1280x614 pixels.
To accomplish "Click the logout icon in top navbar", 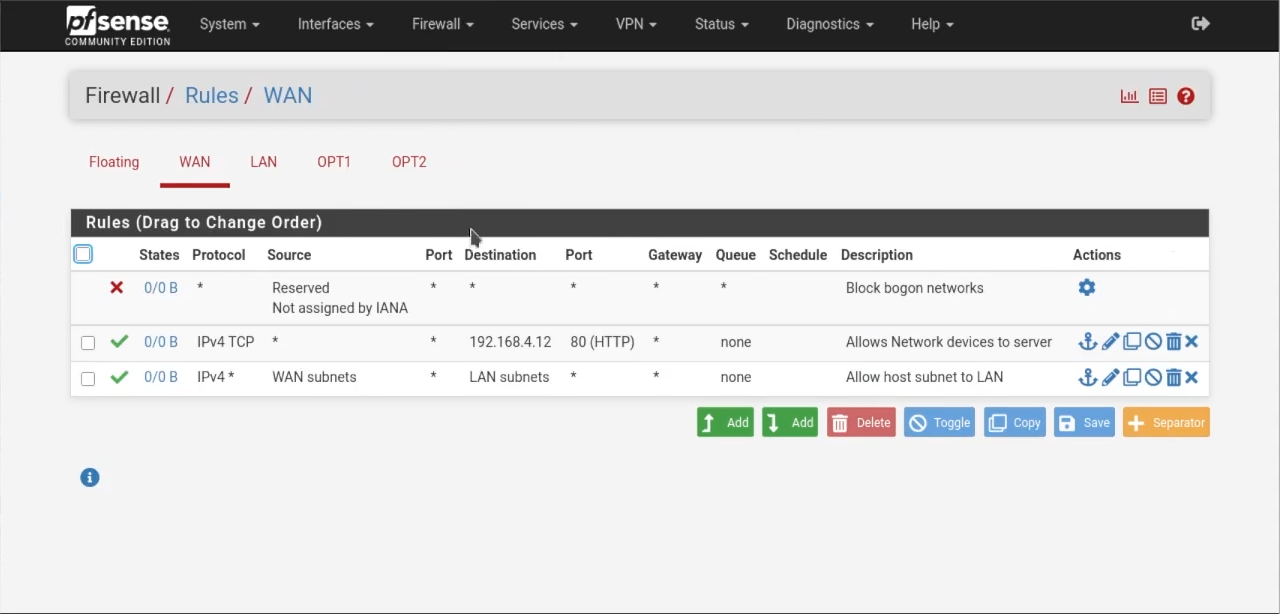I will (1200, 24).
